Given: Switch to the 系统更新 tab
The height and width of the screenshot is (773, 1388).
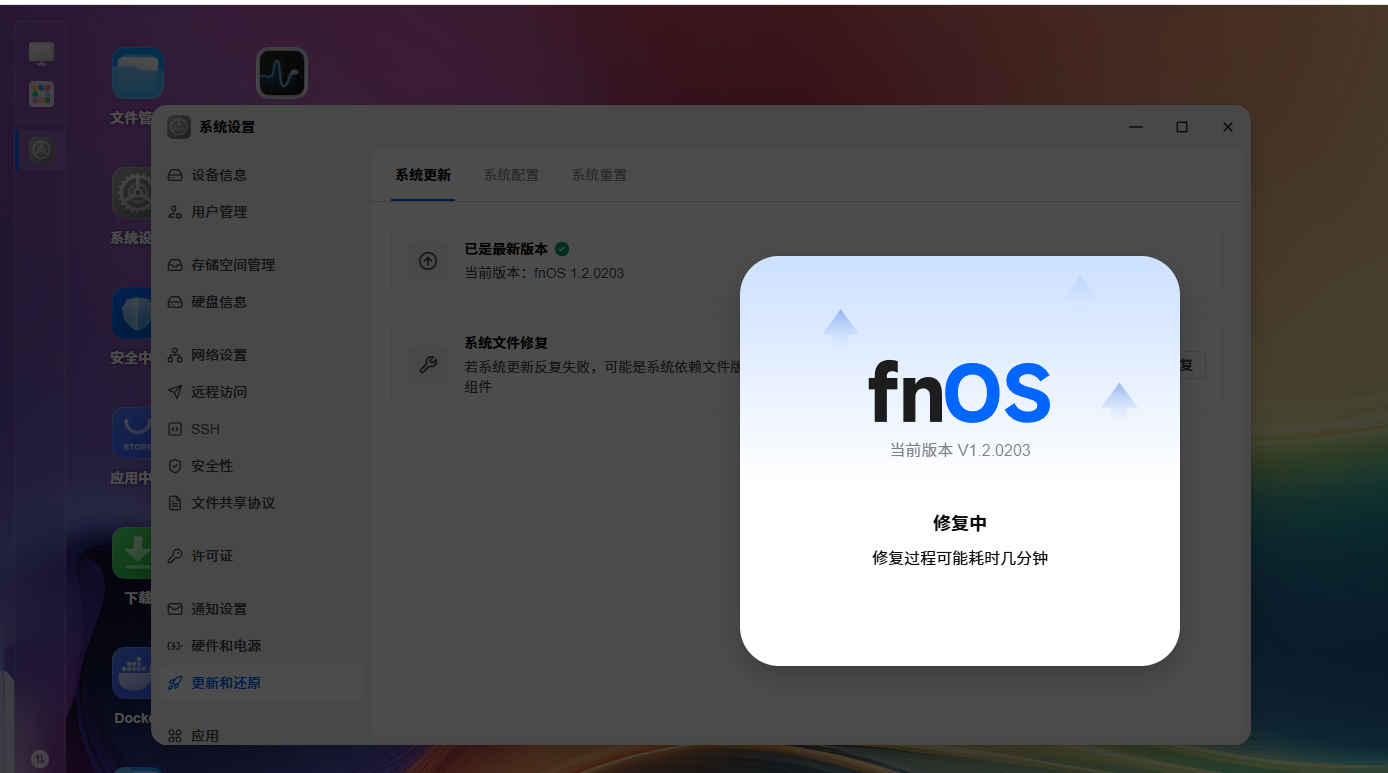Looking at the screenshot, I should (423, 175).
